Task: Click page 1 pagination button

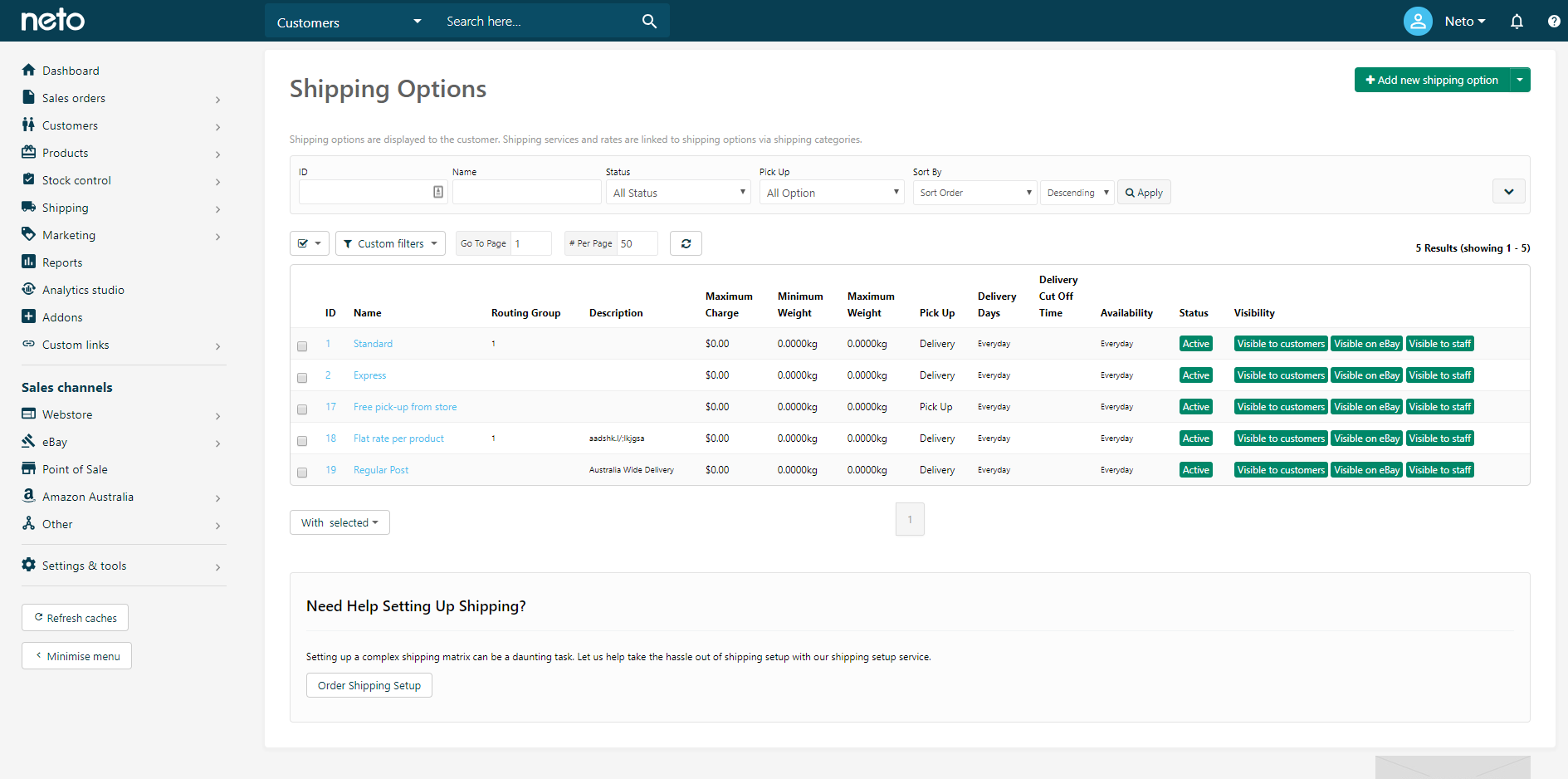Action: 910,519
